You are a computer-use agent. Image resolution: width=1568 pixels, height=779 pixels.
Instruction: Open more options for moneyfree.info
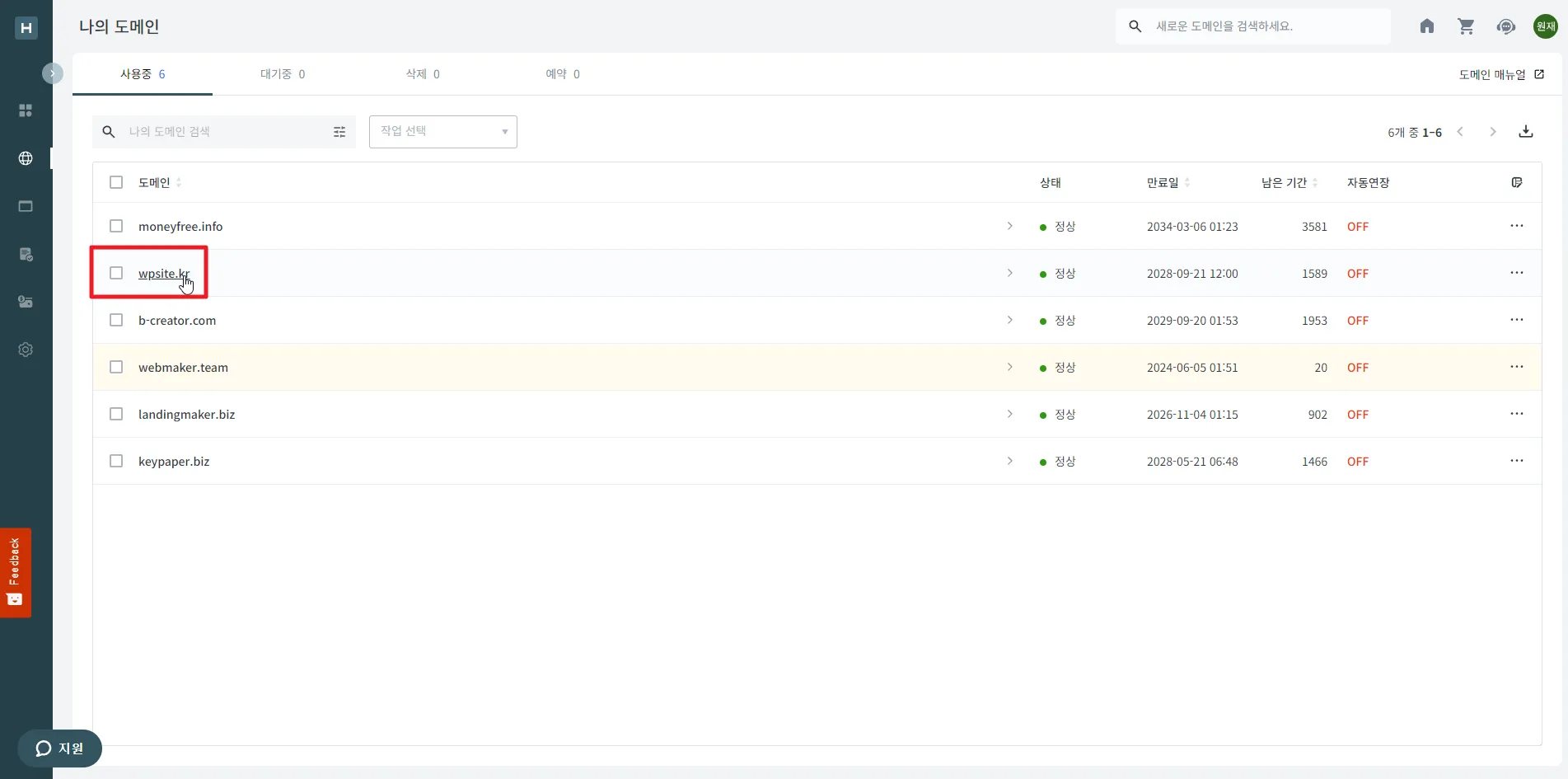pyautogui.click(x=1517, y=226)
